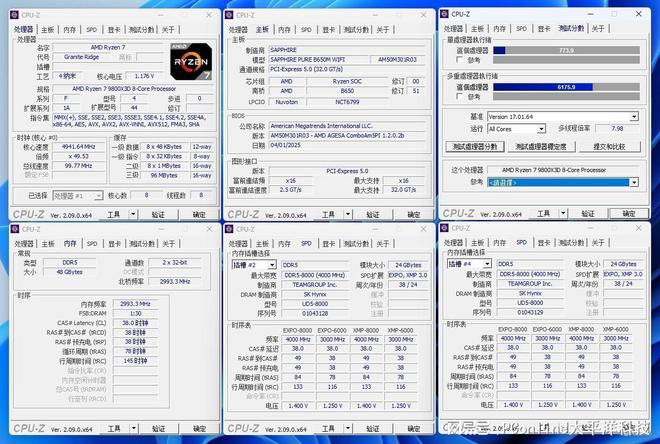660x444 pixels.
Task: Switch to the 关于 tab in the slot #4 SPD window
Action: (598, 243)
